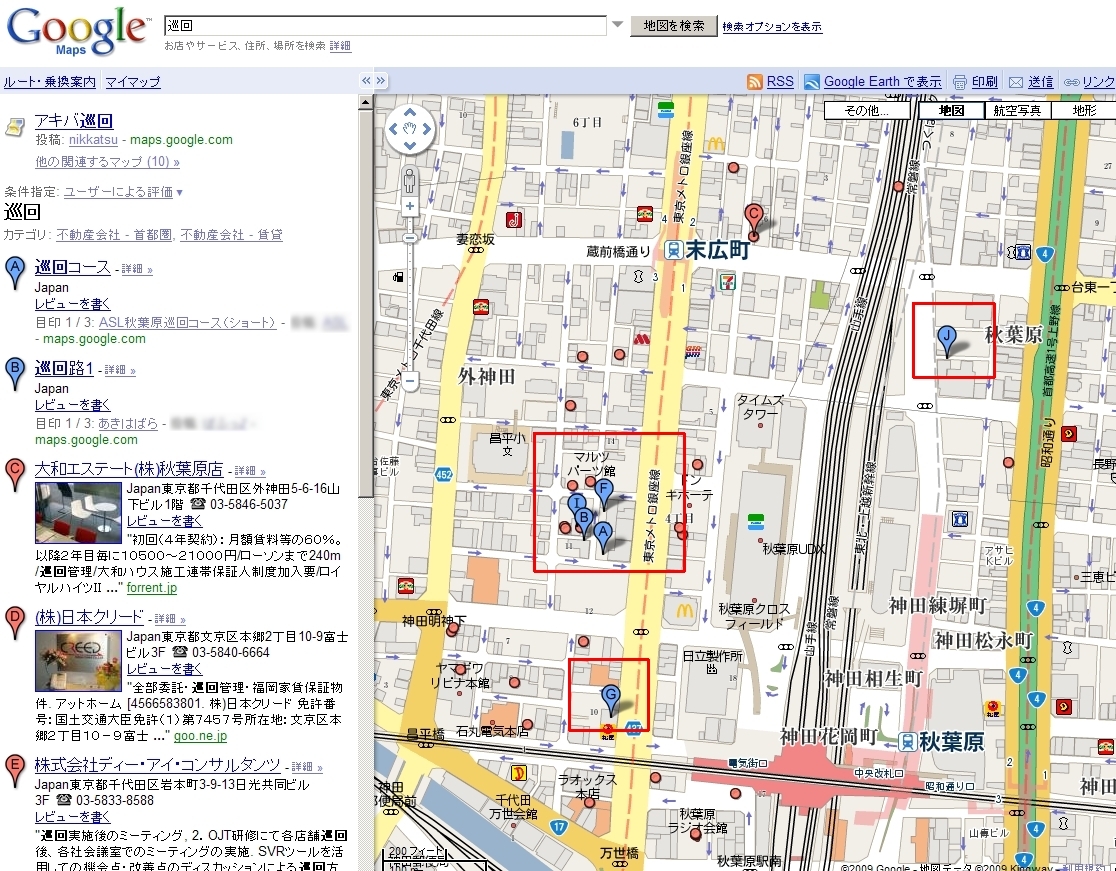
Task: Open 巡回路1 result title
Action: click(x=64, y=369)
